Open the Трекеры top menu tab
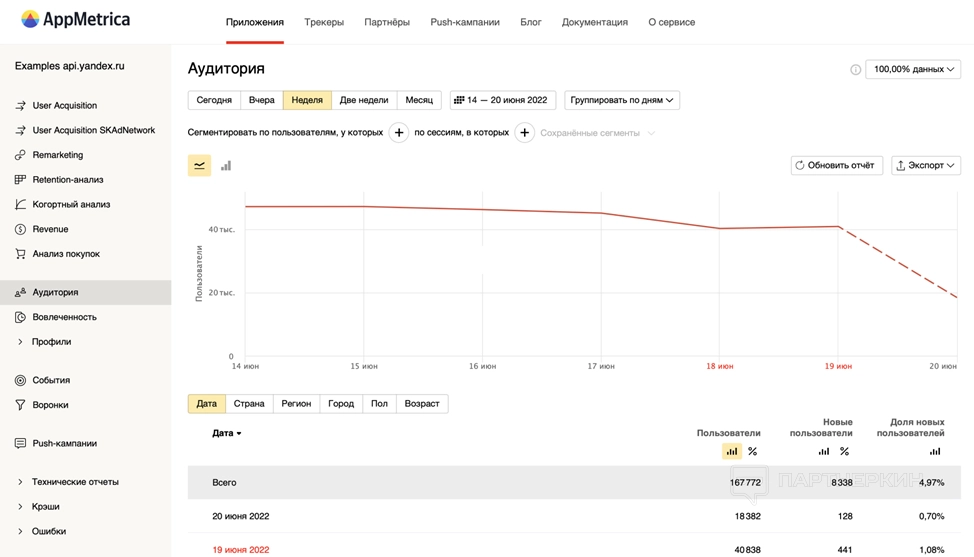The height and width of the screenshot is (557, 974). (x=324, y=22)
